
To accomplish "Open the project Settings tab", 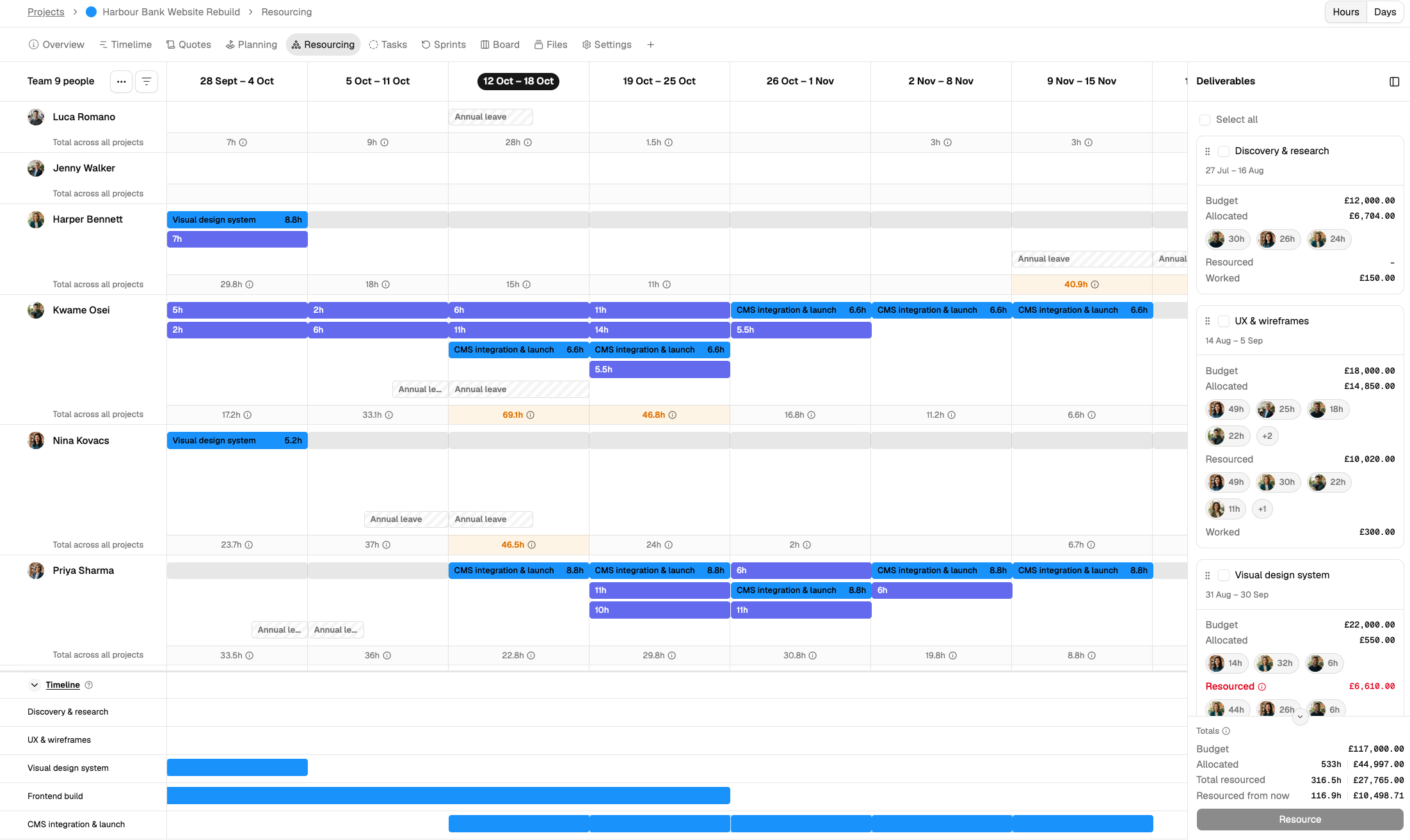I will coord(607,45).
